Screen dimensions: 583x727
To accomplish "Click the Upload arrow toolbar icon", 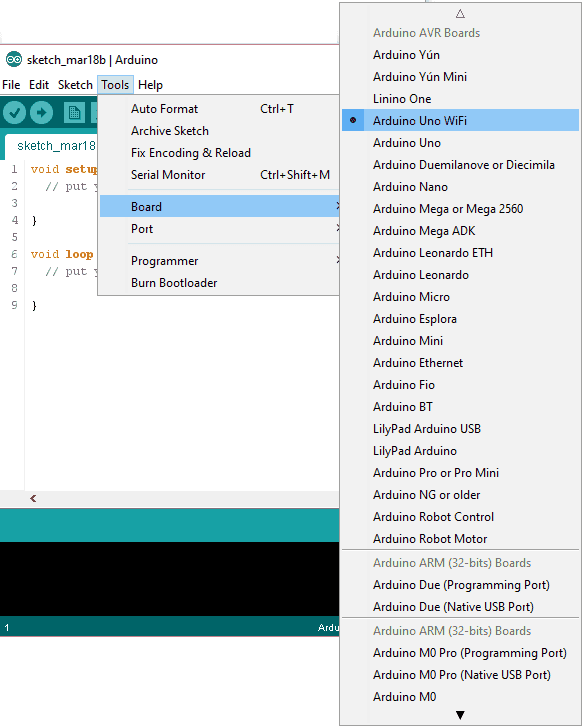I will pyautogui.click(x=42, y=113).
